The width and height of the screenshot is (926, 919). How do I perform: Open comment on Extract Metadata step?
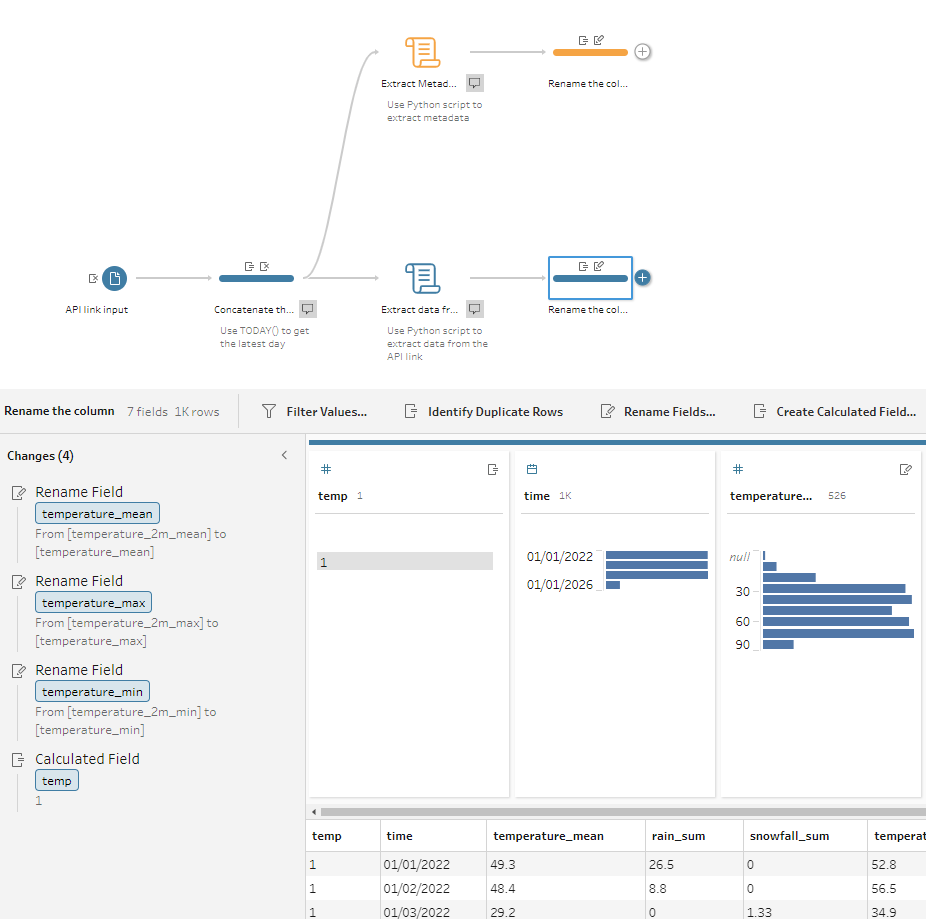[x=476, y=83]
